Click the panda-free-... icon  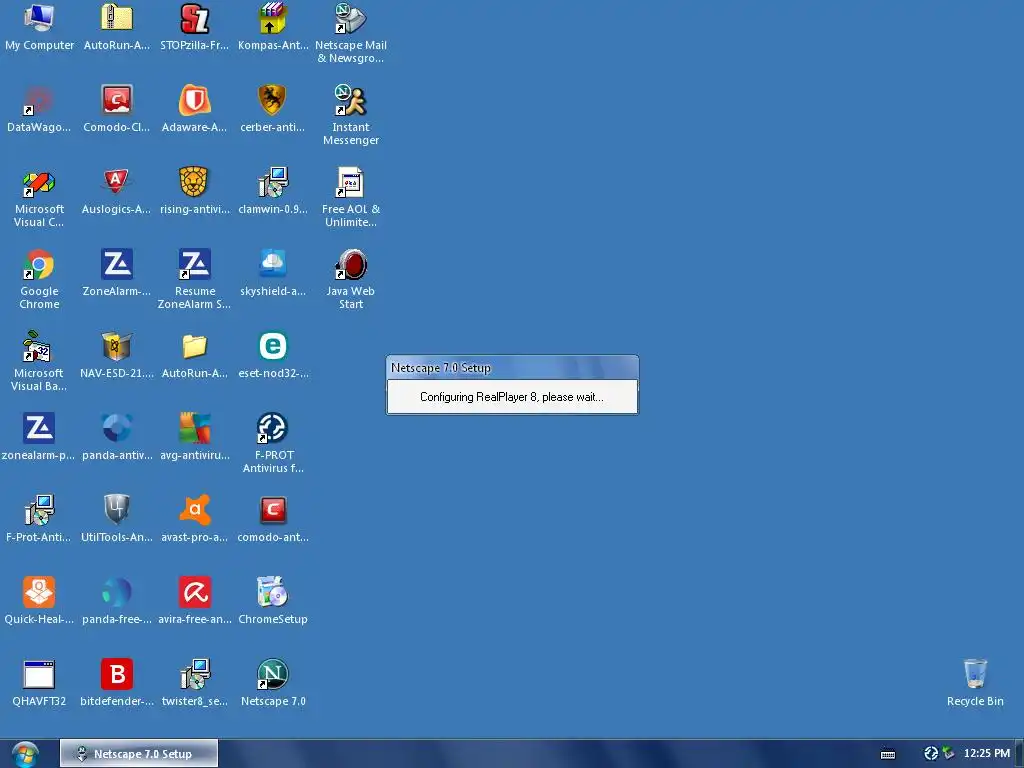pos(117,592)
